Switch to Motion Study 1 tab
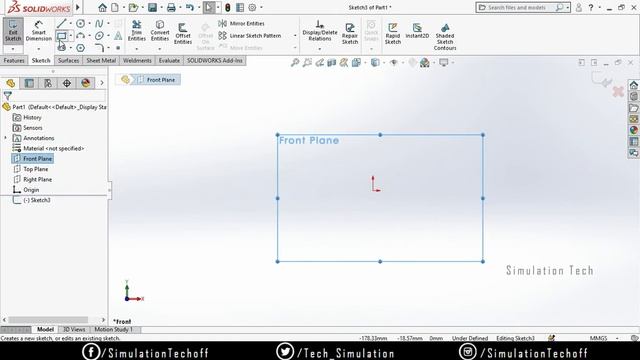640x360 pixels. (113, 329)
